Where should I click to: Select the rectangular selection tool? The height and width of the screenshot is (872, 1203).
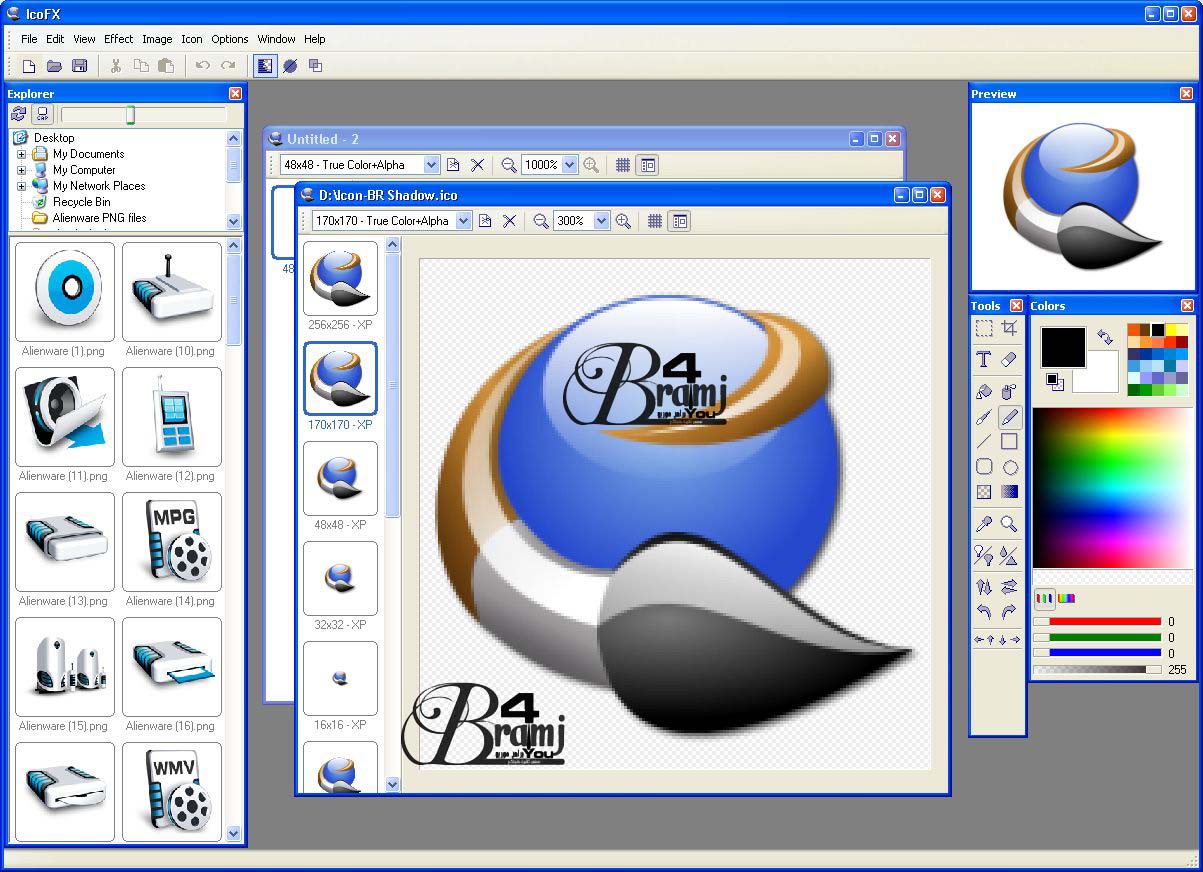(x=984, y=329)
